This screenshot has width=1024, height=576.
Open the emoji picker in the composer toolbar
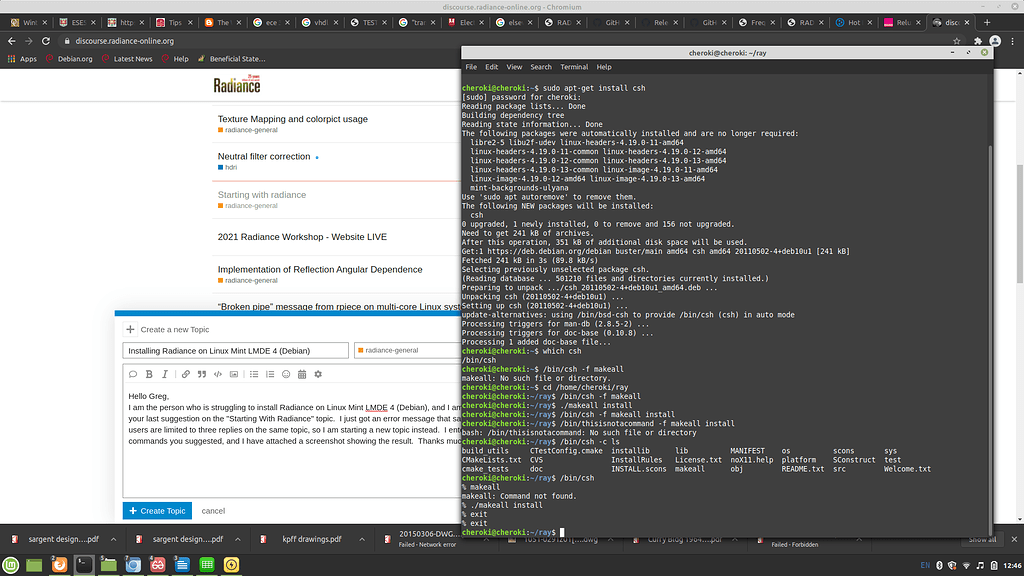284,373
